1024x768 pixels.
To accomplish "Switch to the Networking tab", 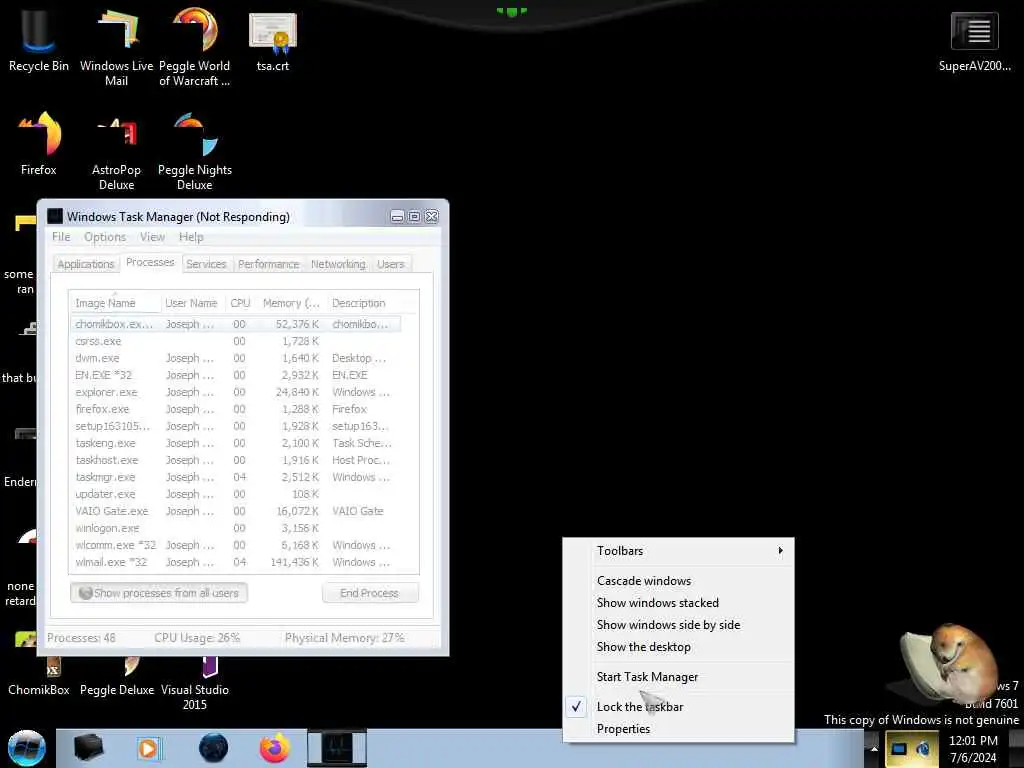I will (338, 264).
